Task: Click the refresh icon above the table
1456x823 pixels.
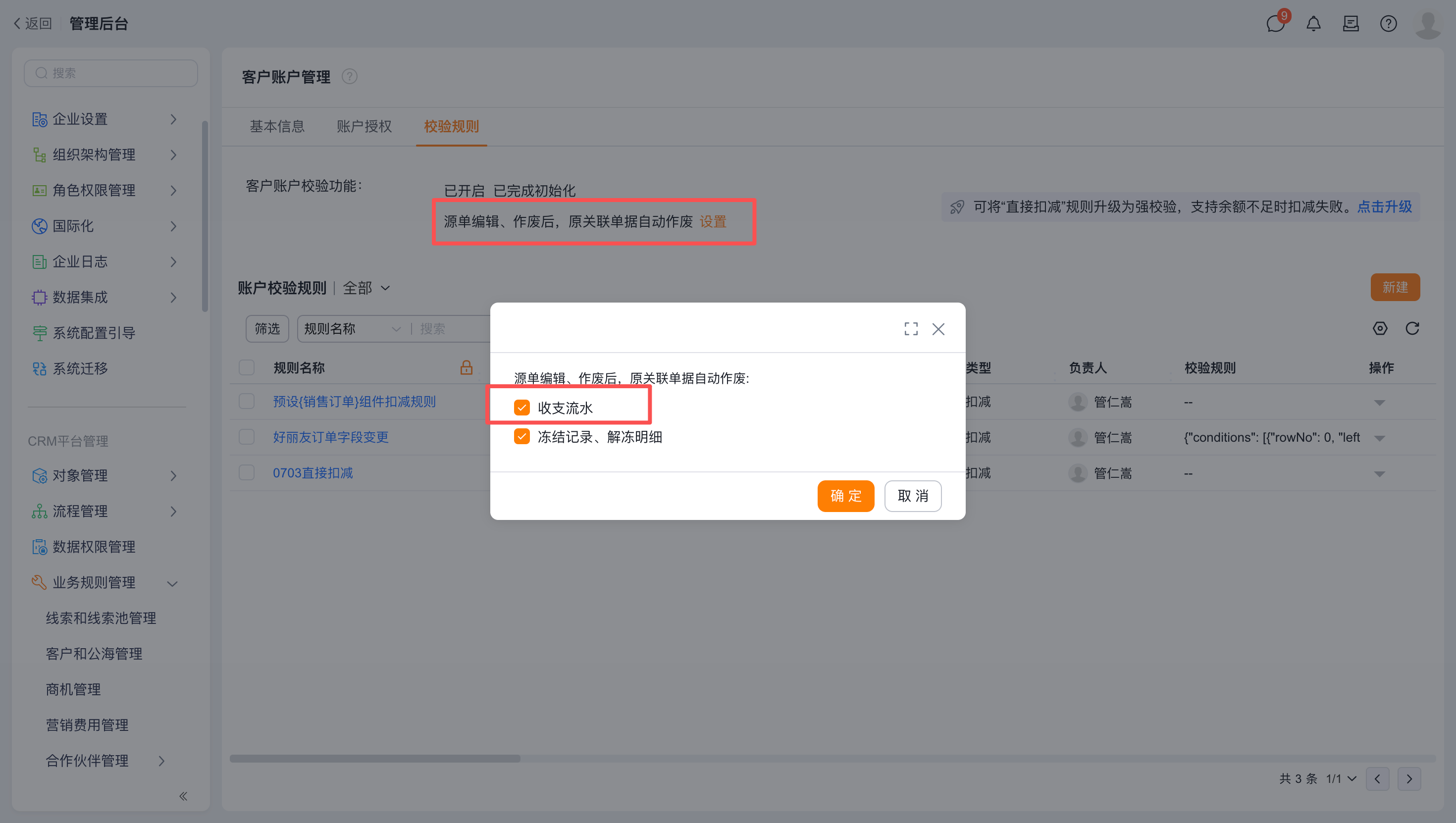Action: pyautogui.click(x=1412, y=328)
